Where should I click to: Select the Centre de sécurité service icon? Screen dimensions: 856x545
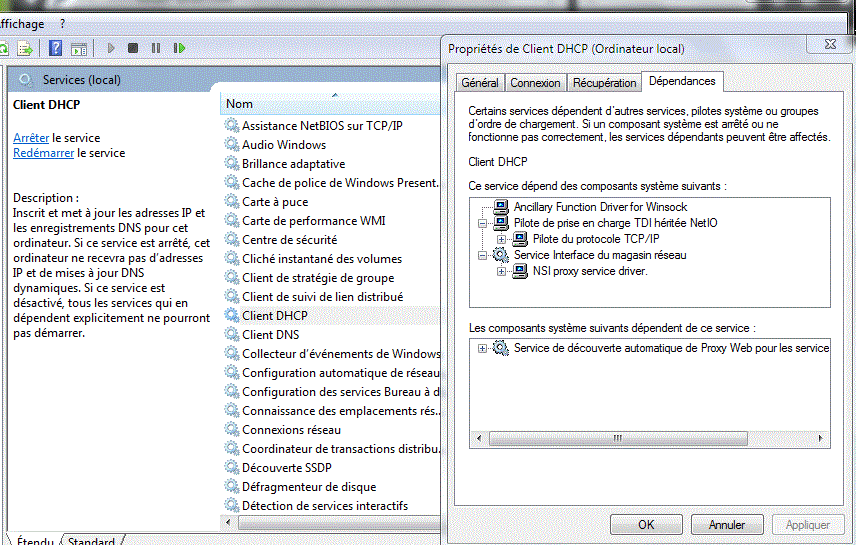tap(232, 239)
